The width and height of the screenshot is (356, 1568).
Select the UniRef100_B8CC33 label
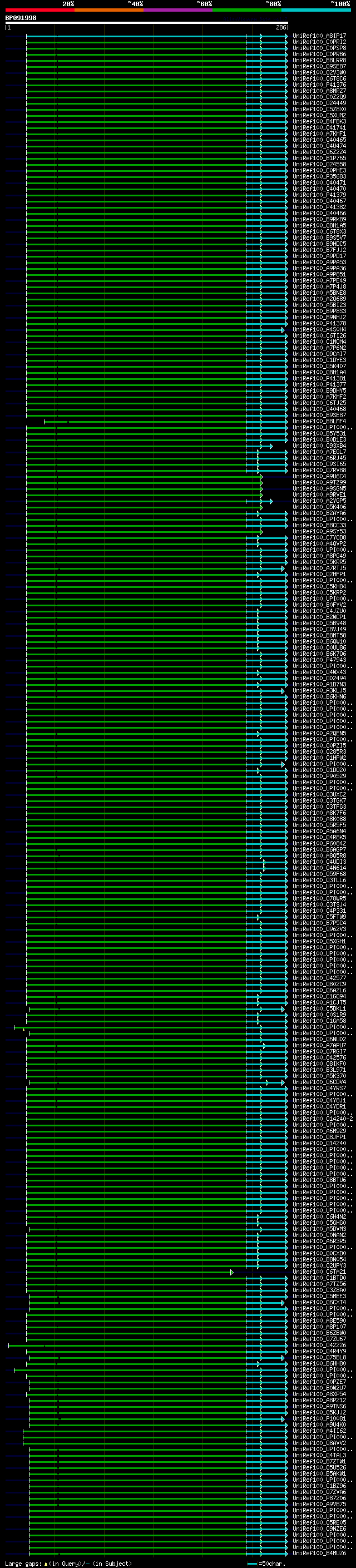pos(319,525)
